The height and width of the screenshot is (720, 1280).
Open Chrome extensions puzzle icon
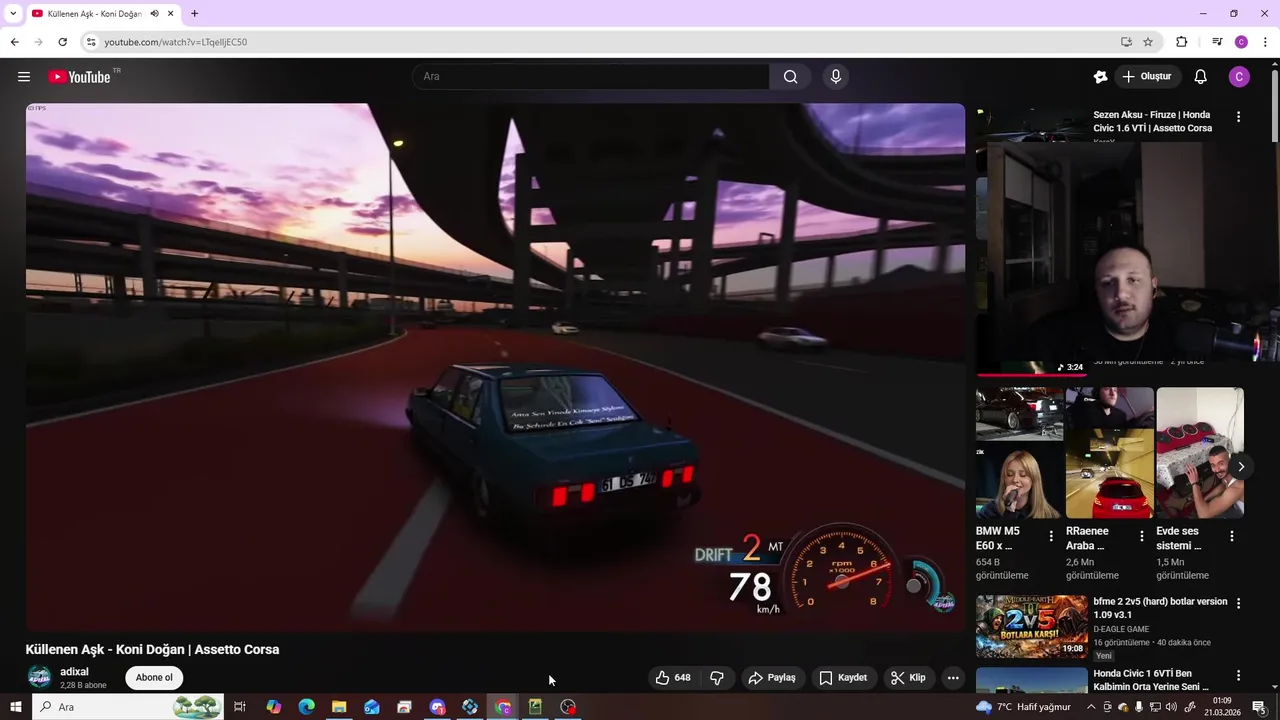coord(1182,42)
